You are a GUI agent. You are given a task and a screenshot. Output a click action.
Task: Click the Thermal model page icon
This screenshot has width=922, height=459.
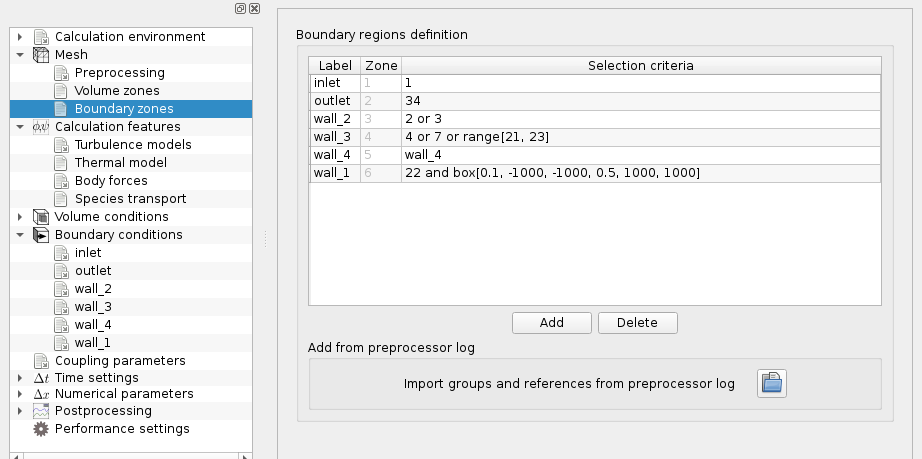(x=61, y=163)
